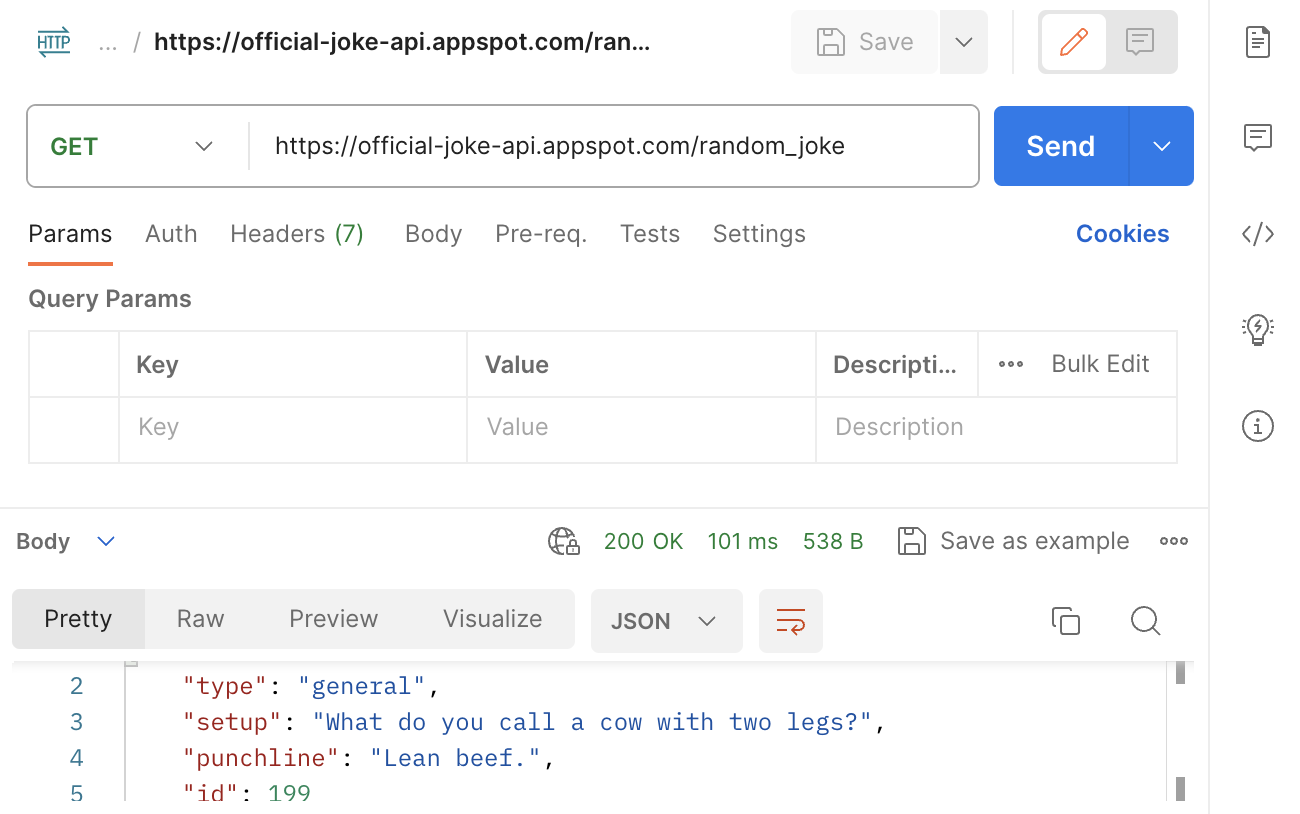Click the "general" type value
Viewport: 1300px width, 814px height.
tap(362, 686)
